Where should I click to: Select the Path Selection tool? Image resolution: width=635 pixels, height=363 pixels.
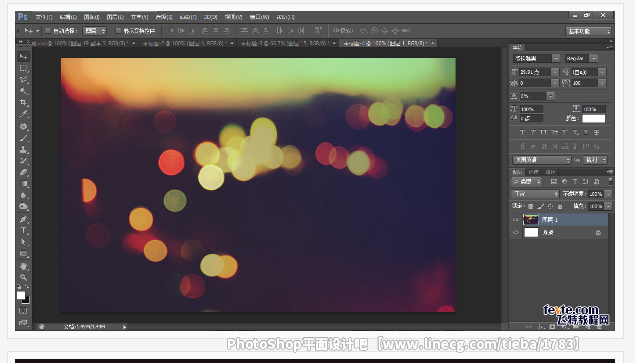[23, 242]
